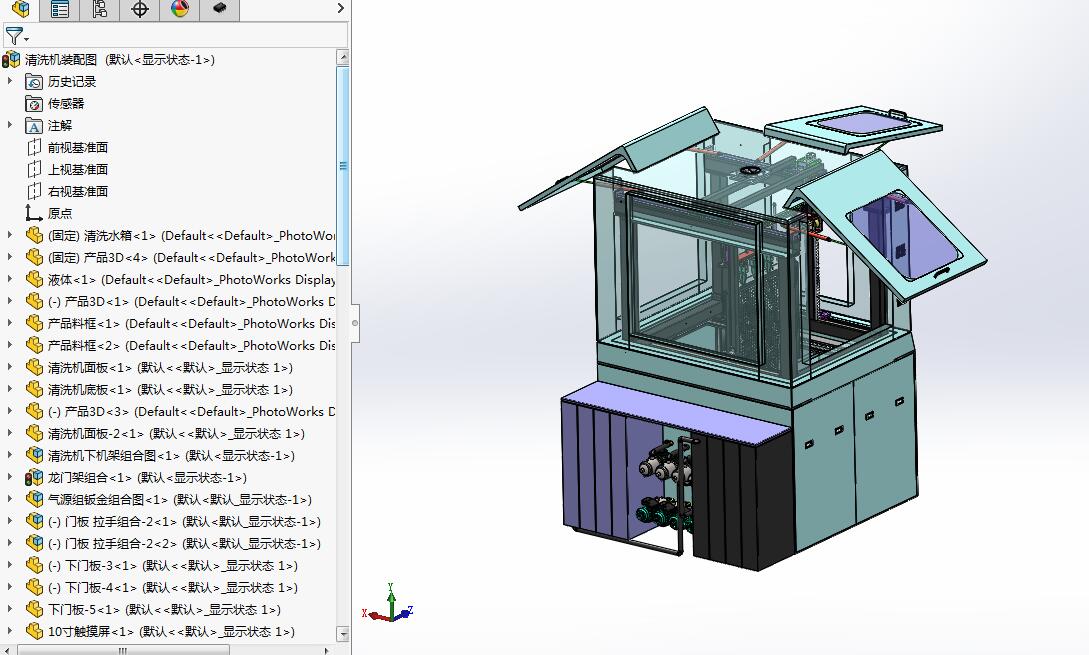Open the FeatureManager design tree tab
This screenshot has height=655, width=1089.
(20, 9)
